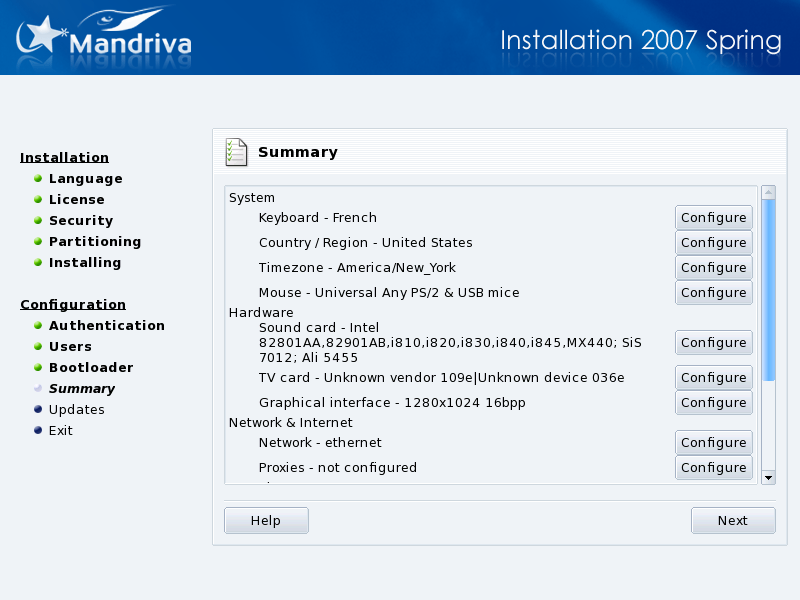The image size is (800, 600).
Task: Click the green bullet beside Language
Action: (38, 179)
